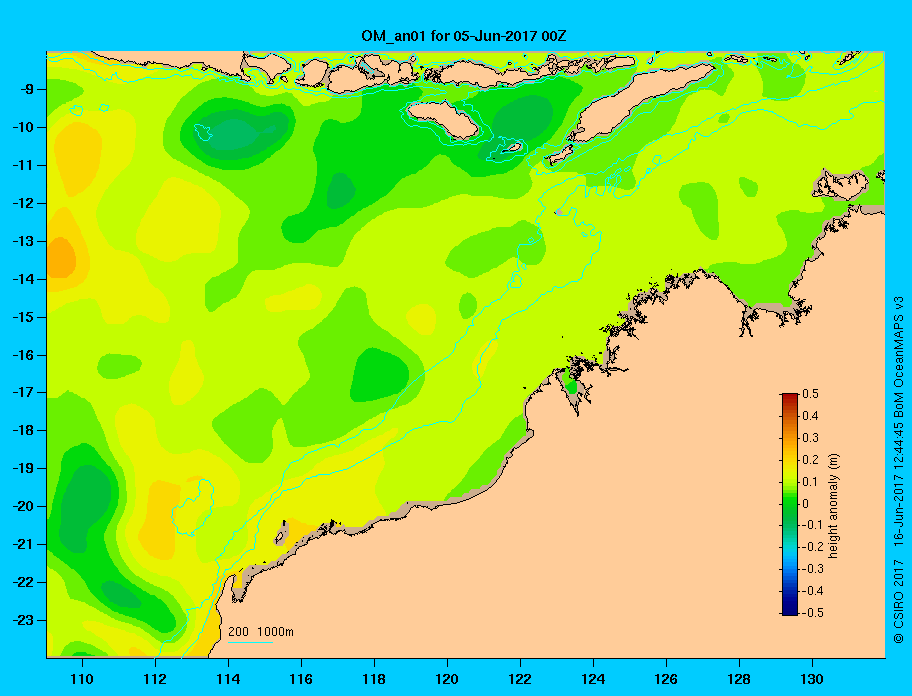Click the latitude label -13
This screenshot has width=912, height=696.
pyautogui.click(x=23, y=241)
